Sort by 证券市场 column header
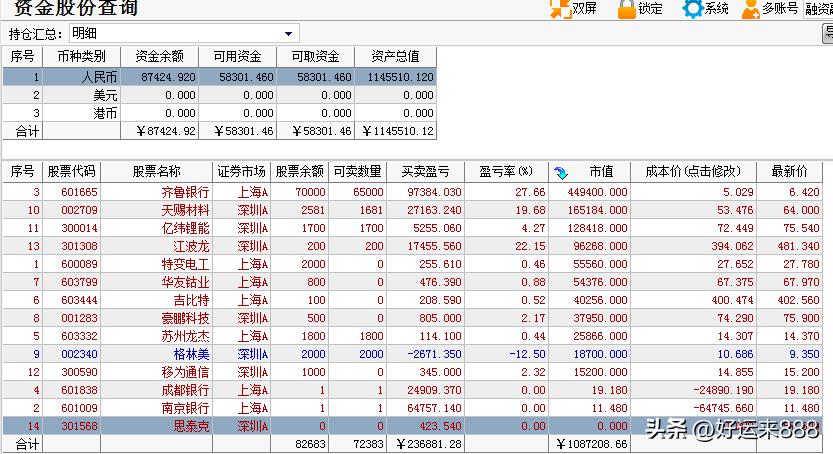833x454 pixels. point(241,172)
